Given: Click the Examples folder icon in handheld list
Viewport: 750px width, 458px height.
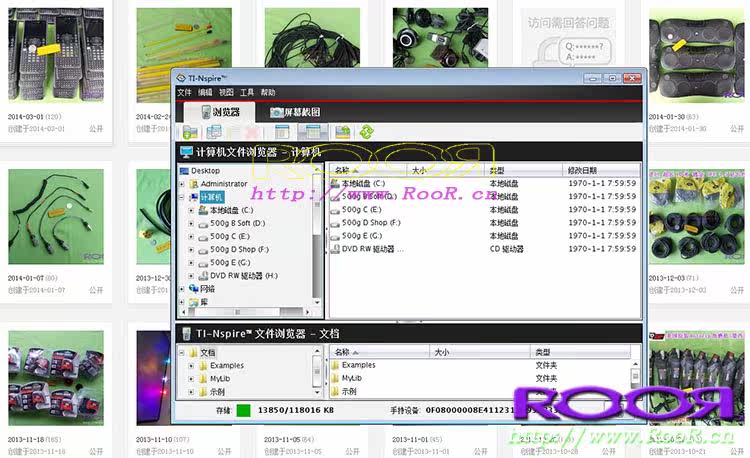Looking at the screenshot, I should (x=335, y=365).
